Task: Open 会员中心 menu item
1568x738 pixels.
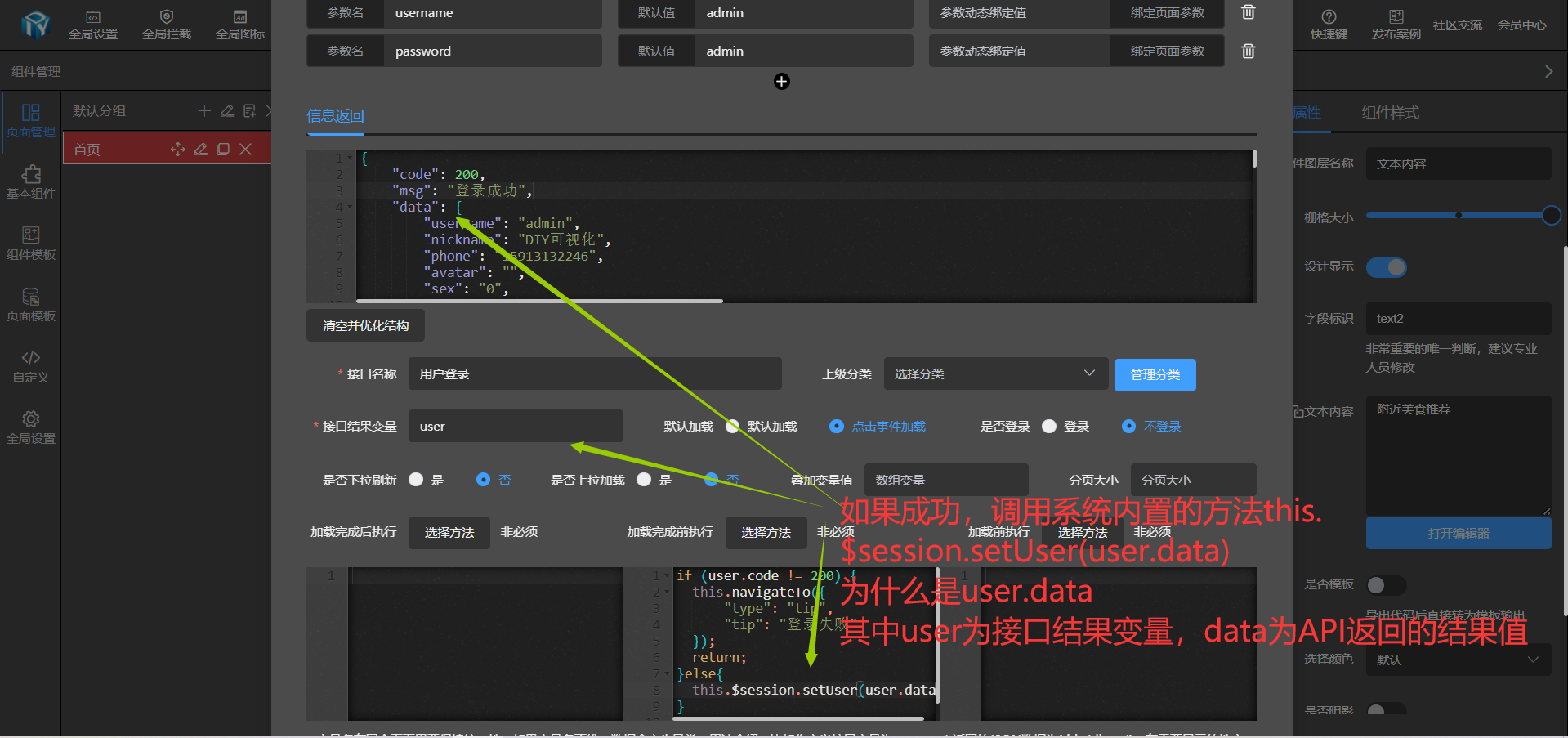Action: click(1521, 25)
